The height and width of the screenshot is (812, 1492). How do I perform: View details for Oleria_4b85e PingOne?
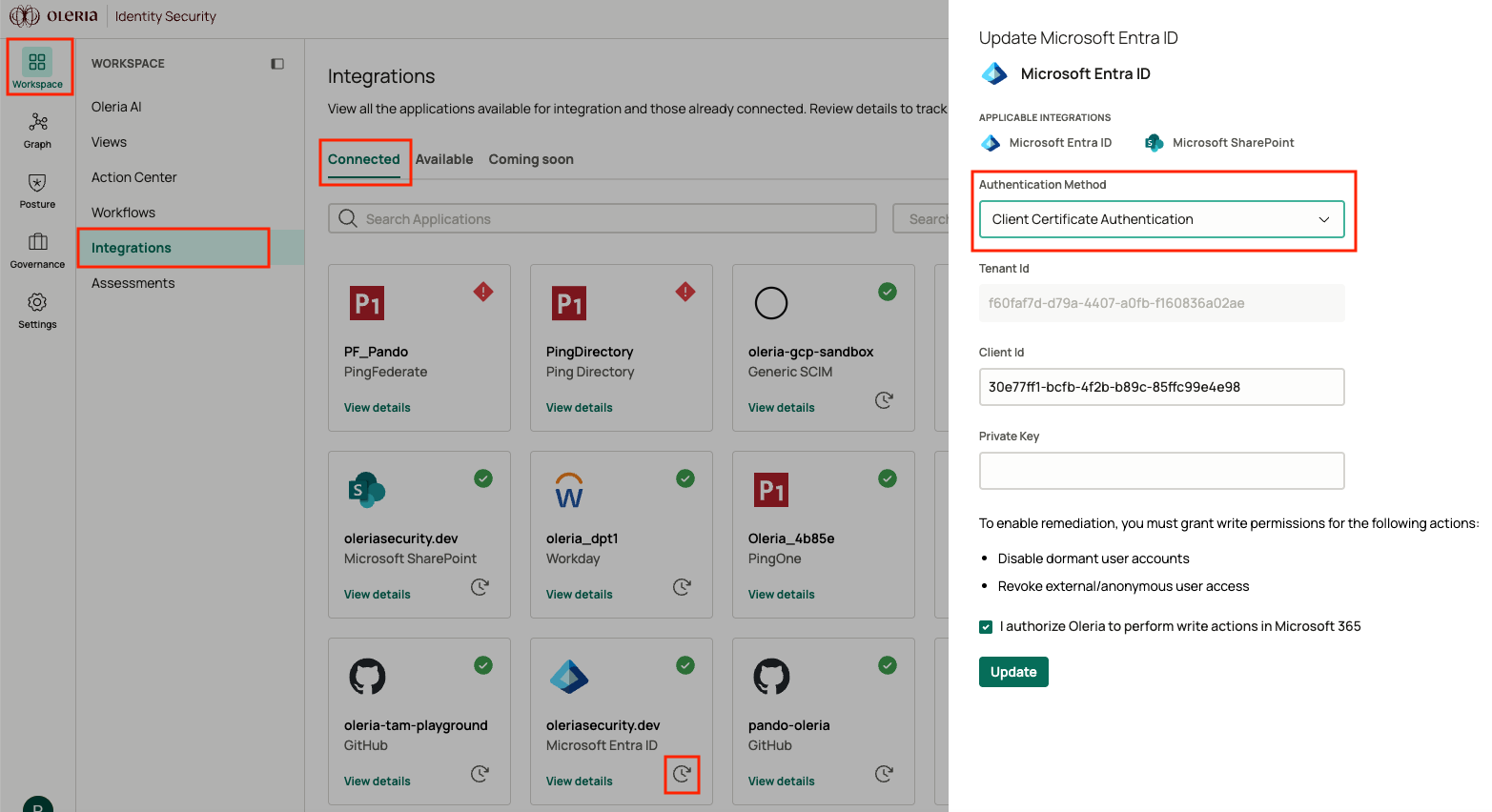point(782,595)
